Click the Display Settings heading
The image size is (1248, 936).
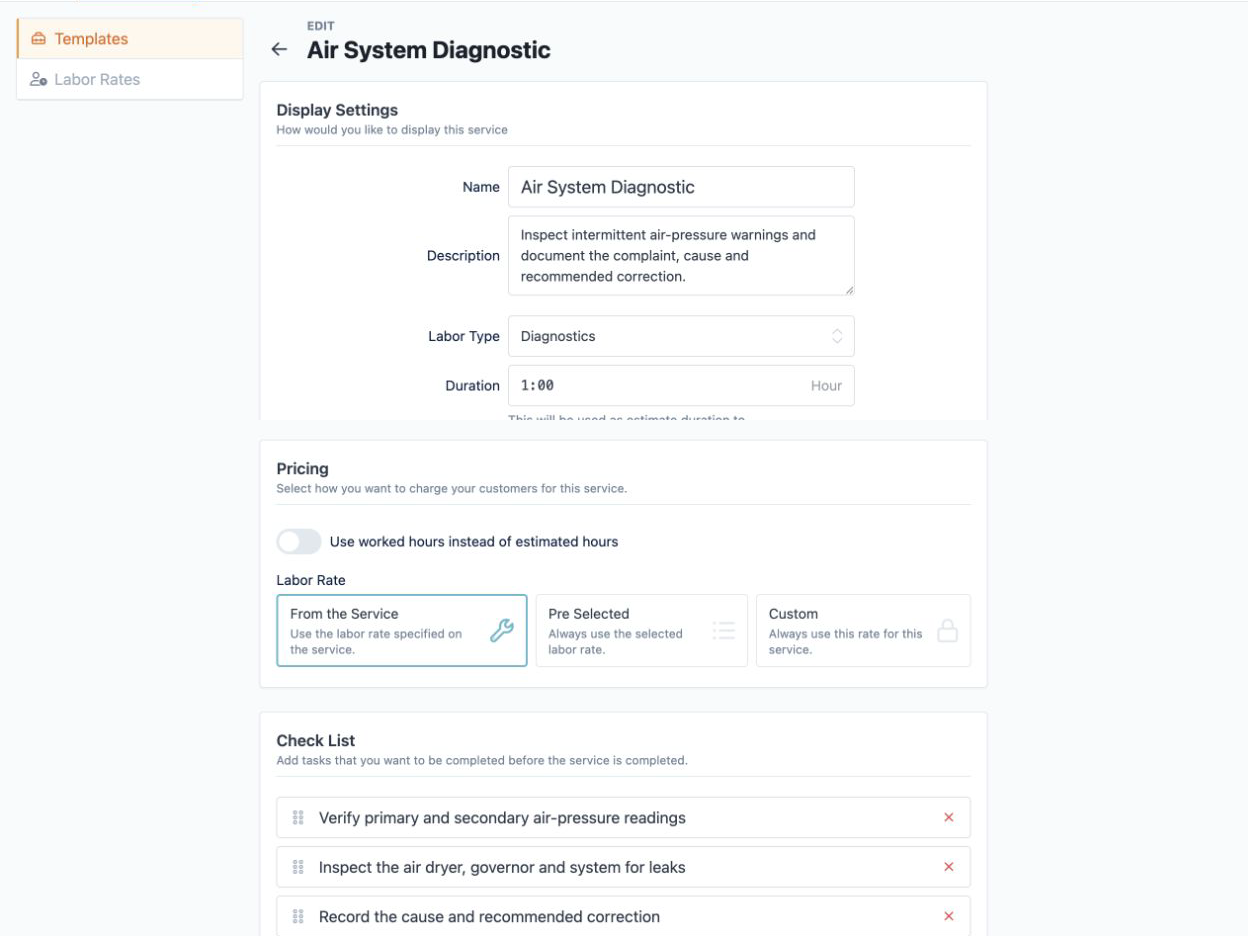click(337, 110)
